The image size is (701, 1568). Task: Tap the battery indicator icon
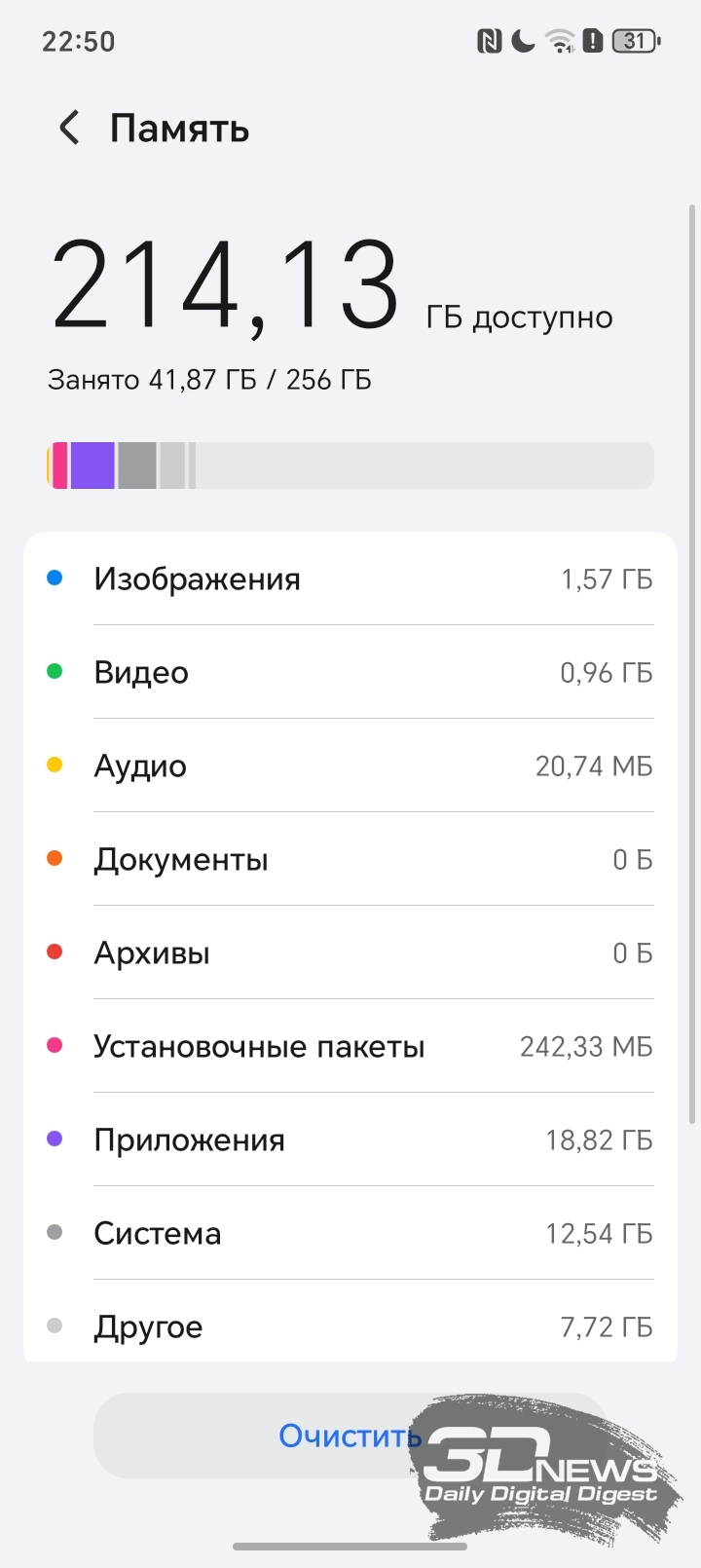point(636,41)
